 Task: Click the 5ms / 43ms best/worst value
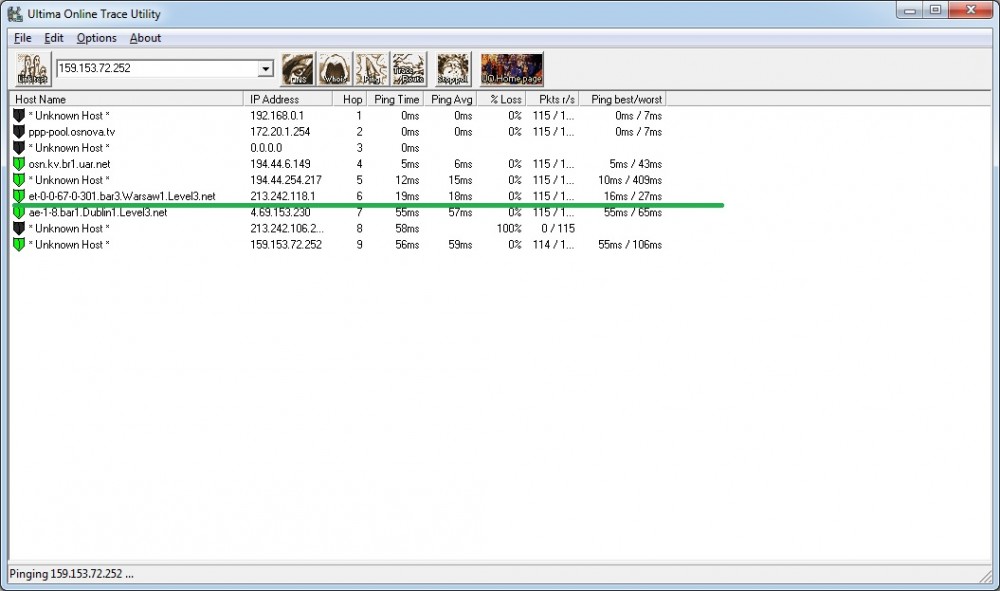point(635,164)
